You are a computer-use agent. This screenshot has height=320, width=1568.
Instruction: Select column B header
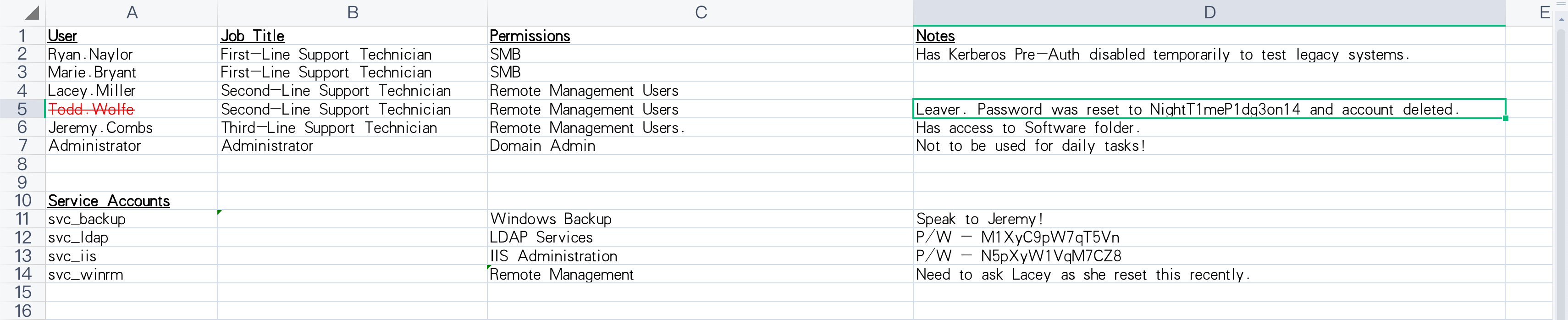point(353,13)
